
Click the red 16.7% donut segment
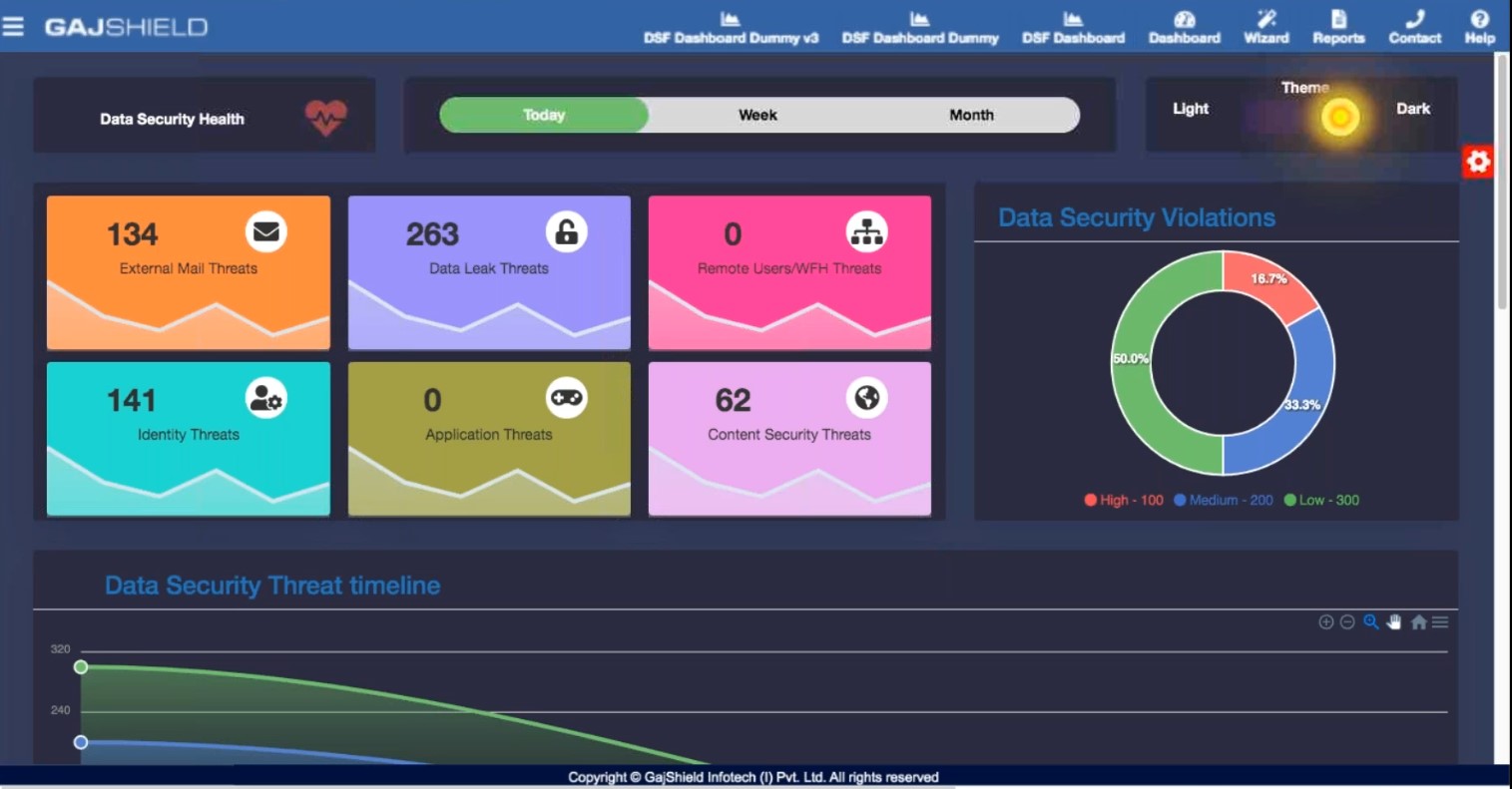tap(1268, 278)
